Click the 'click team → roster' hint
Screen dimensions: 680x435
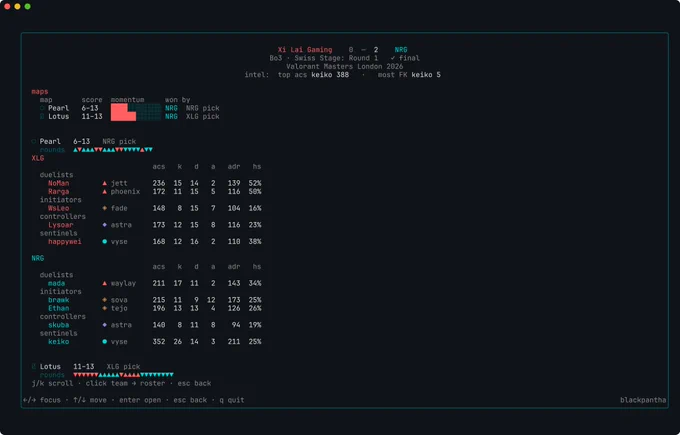point(125,383)
